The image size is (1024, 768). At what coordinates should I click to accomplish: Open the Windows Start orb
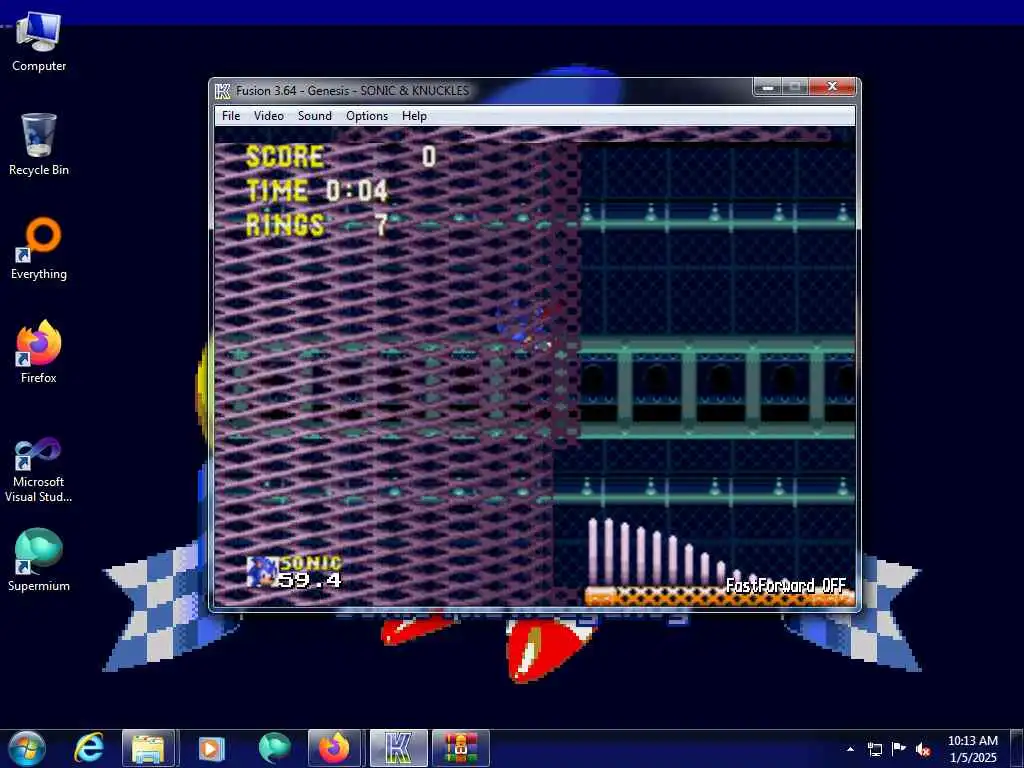27,748
